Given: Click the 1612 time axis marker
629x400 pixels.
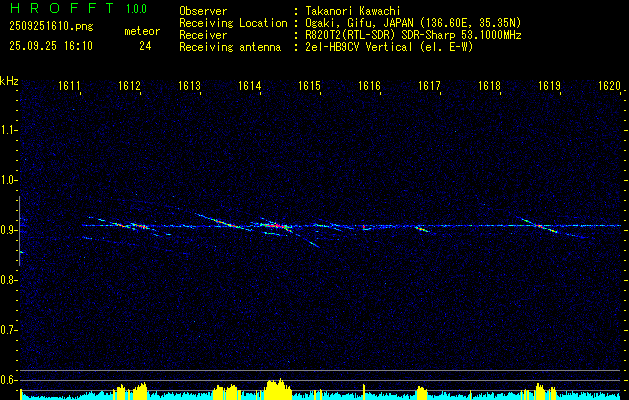Looking at the screenshot, I should point(130,85).
